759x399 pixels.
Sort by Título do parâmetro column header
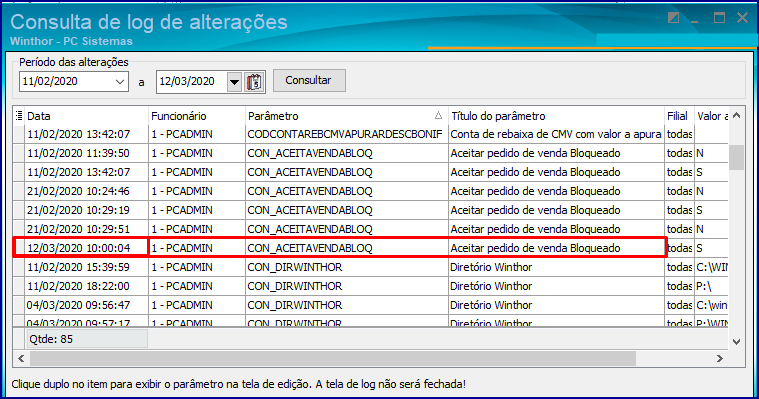tap(557, 116)
